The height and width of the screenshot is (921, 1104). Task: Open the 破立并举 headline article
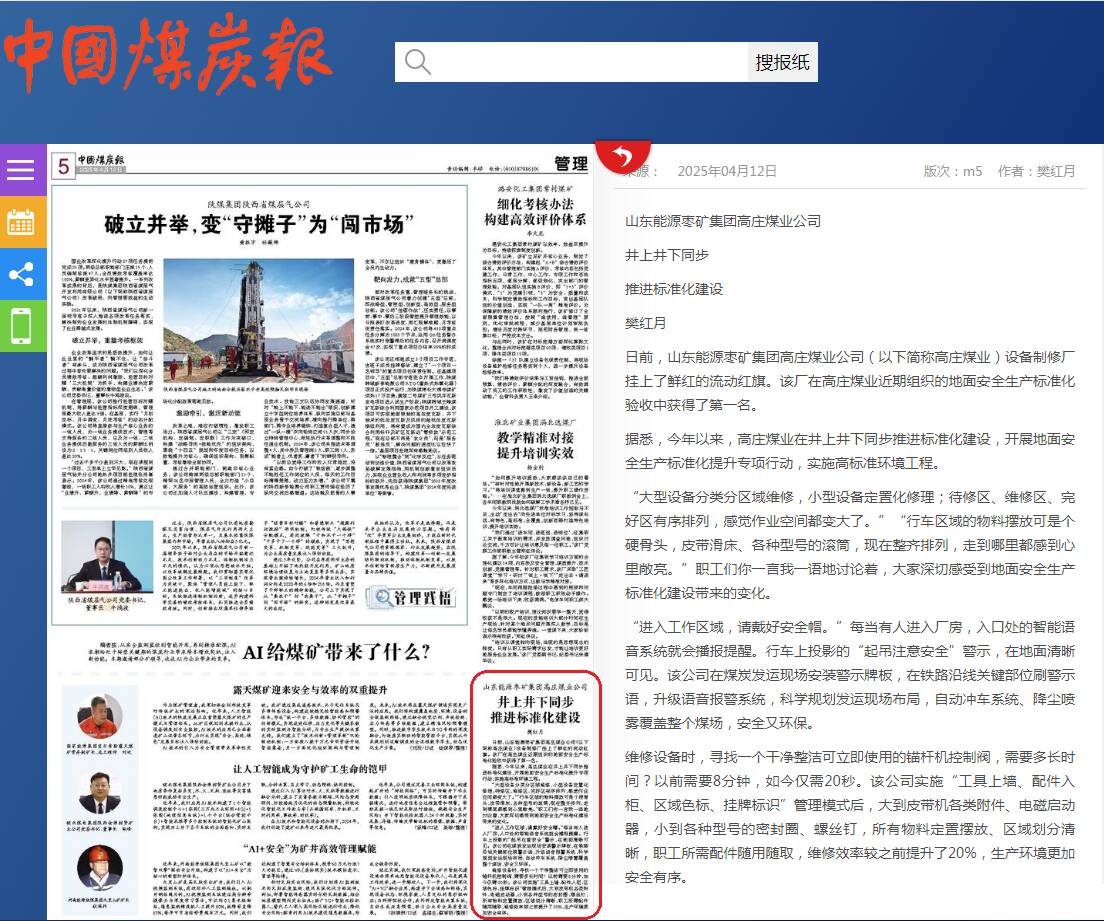pos(258,225)
